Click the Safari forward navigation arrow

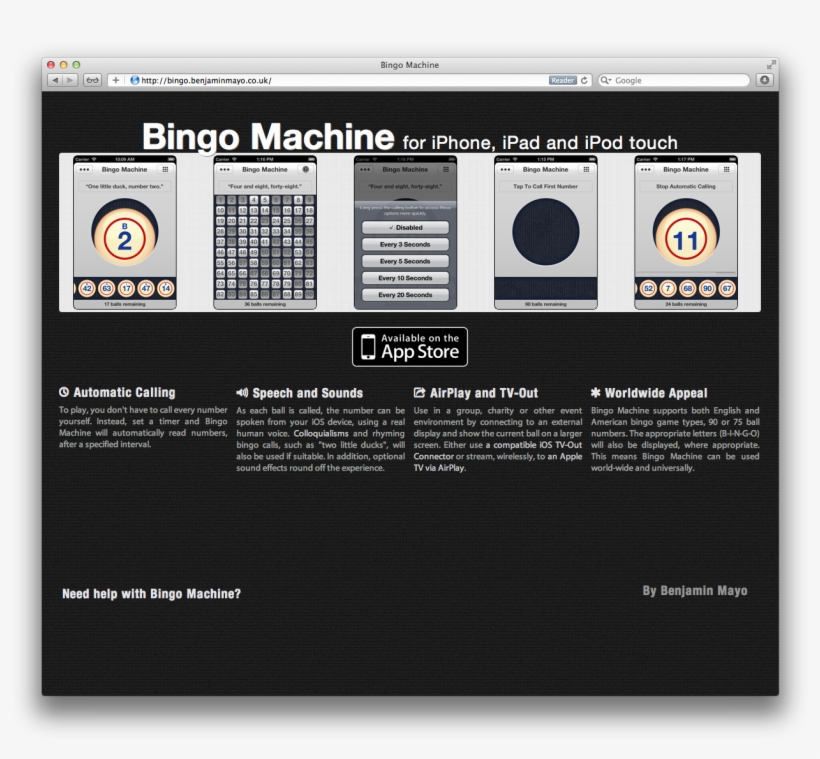(70, 80)
